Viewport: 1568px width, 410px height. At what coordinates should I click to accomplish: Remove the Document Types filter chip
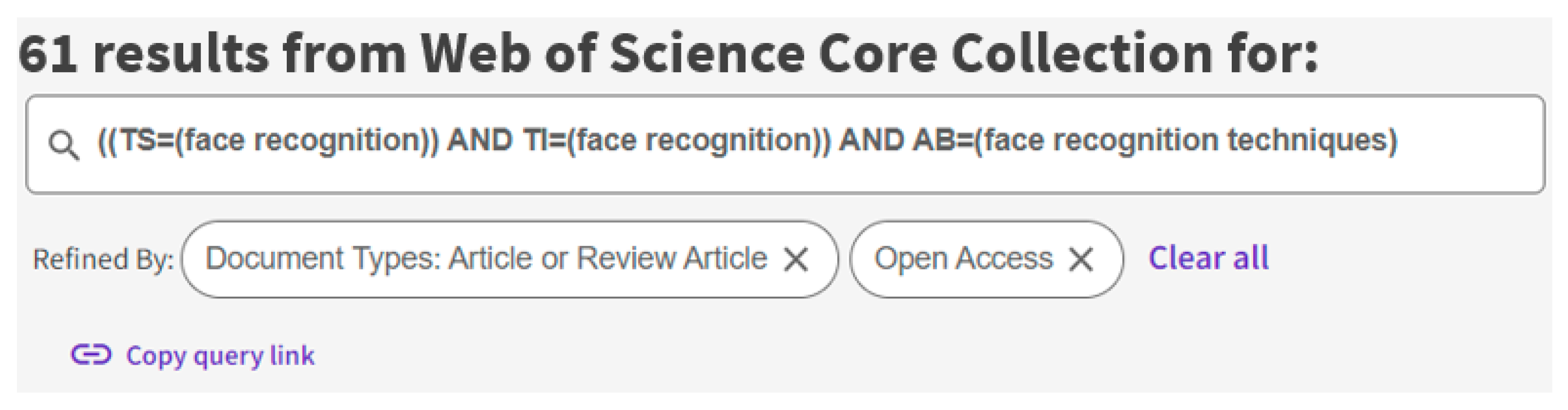click(x=796, y=260)
